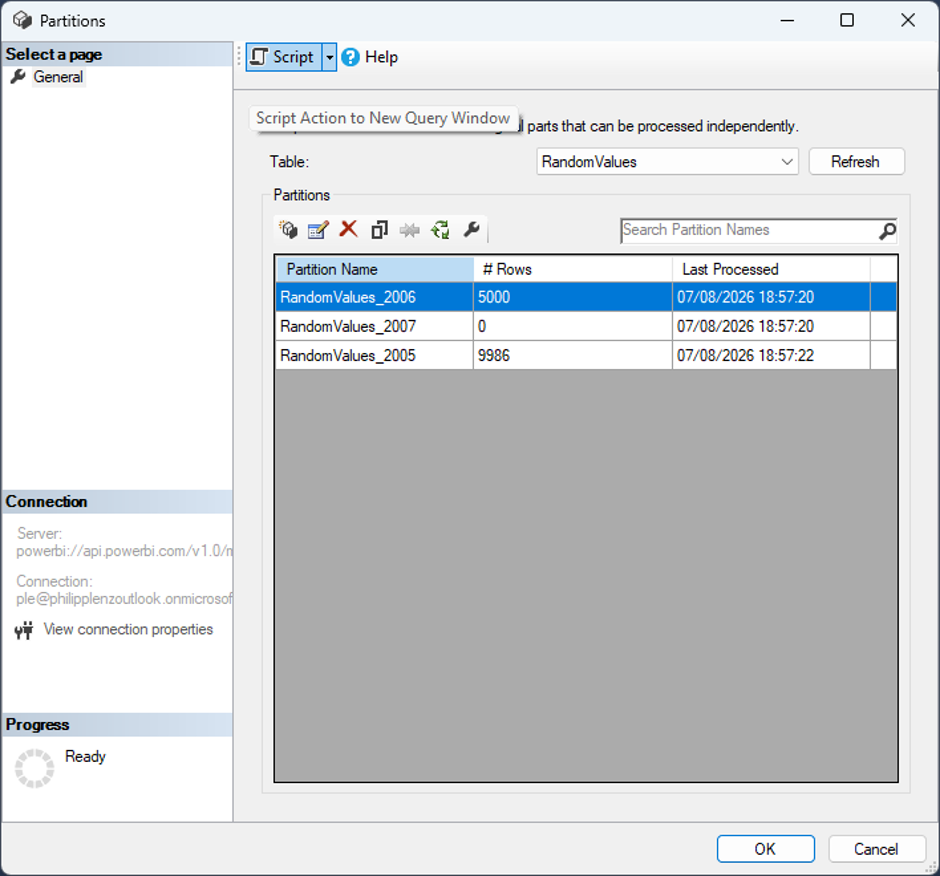
Task: Click the Cancel button
Action: [x=876, y=849]
